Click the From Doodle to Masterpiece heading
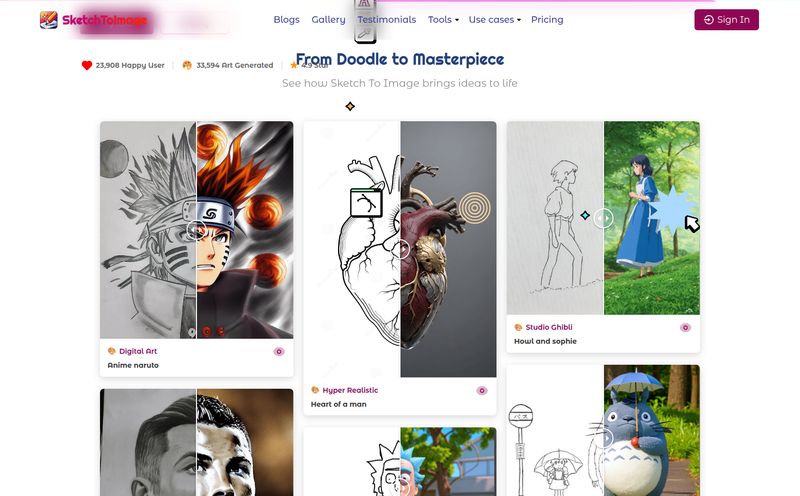The width and height of the screenshot is (800, 496). click(x=400, y=59)
